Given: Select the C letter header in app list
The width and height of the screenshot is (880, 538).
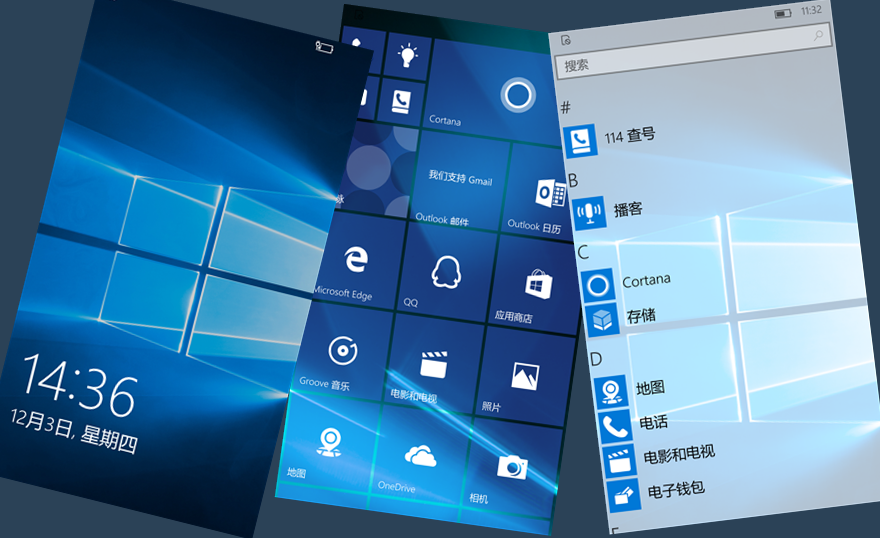Looking at the screenshot, I should [x=583, y=253].
